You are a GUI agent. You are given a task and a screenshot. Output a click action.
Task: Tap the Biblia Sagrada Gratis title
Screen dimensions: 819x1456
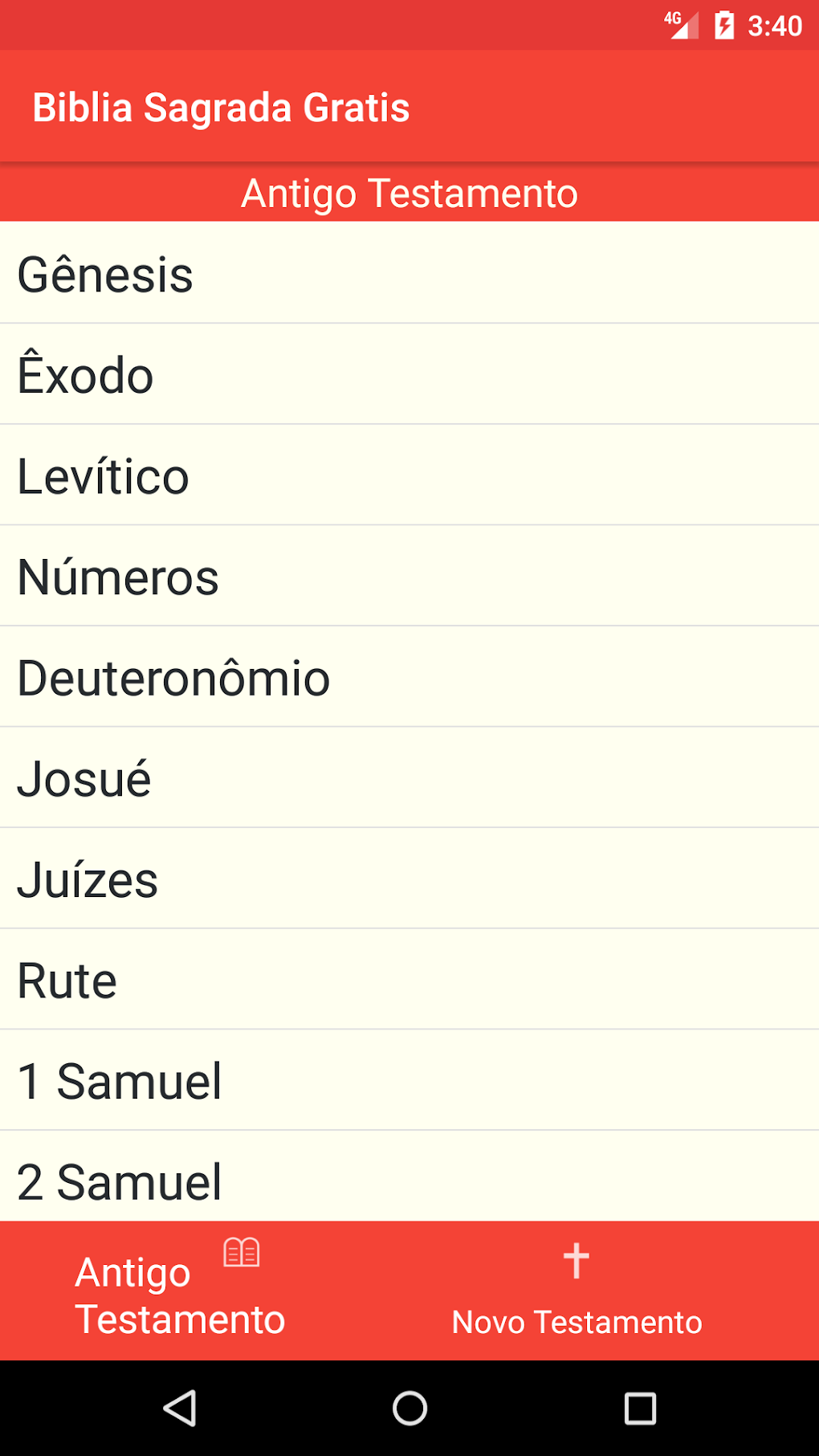221,108
